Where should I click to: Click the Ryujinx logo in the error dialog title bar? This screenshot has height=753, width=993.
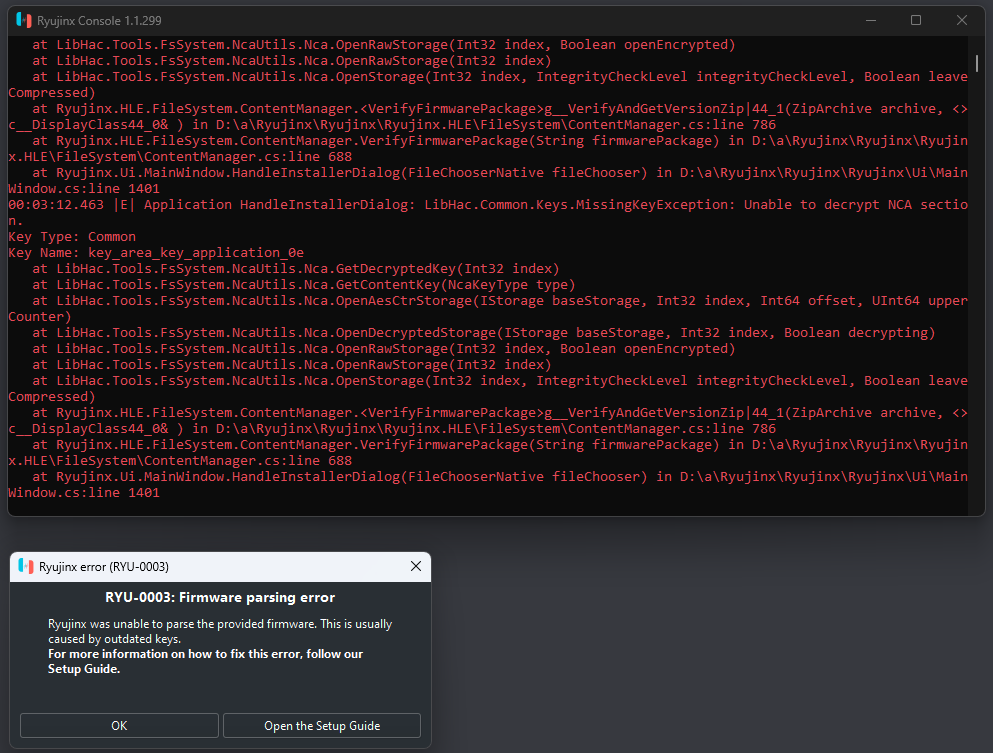tap(26, 566)
